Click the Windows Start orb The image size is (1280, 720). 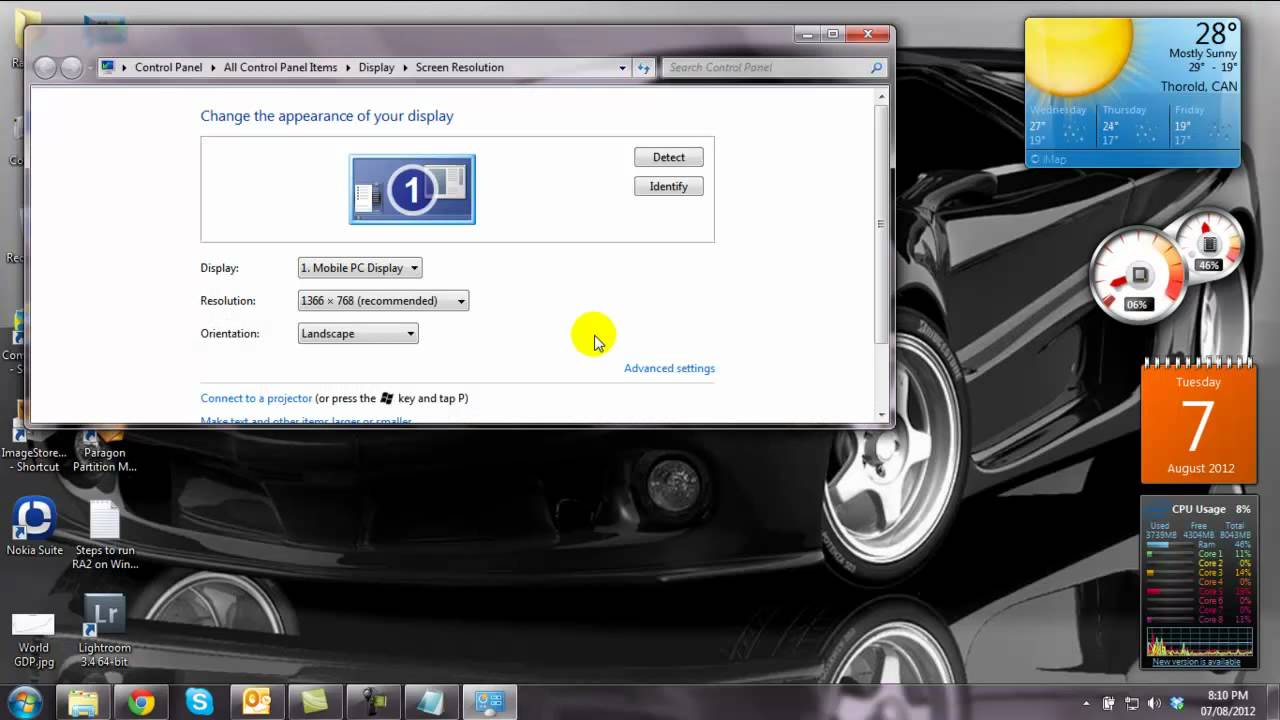(24, 702)
